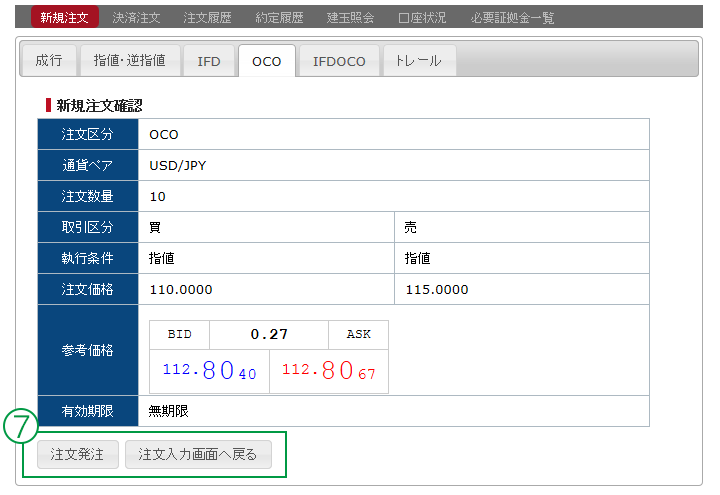Screen dimensions: 720x495
Task: Open the 口座状況 menu item
Action: [422, 17]
